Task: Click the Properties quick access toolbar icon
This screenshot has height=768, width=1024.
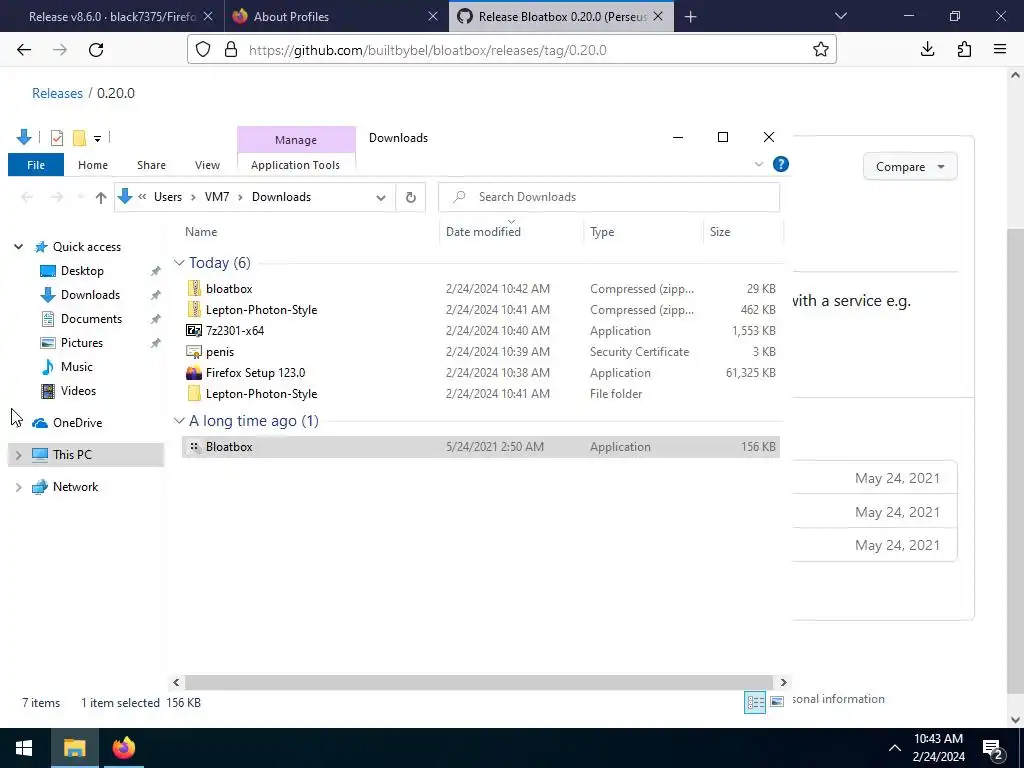Action: click(x=57, y=138)
